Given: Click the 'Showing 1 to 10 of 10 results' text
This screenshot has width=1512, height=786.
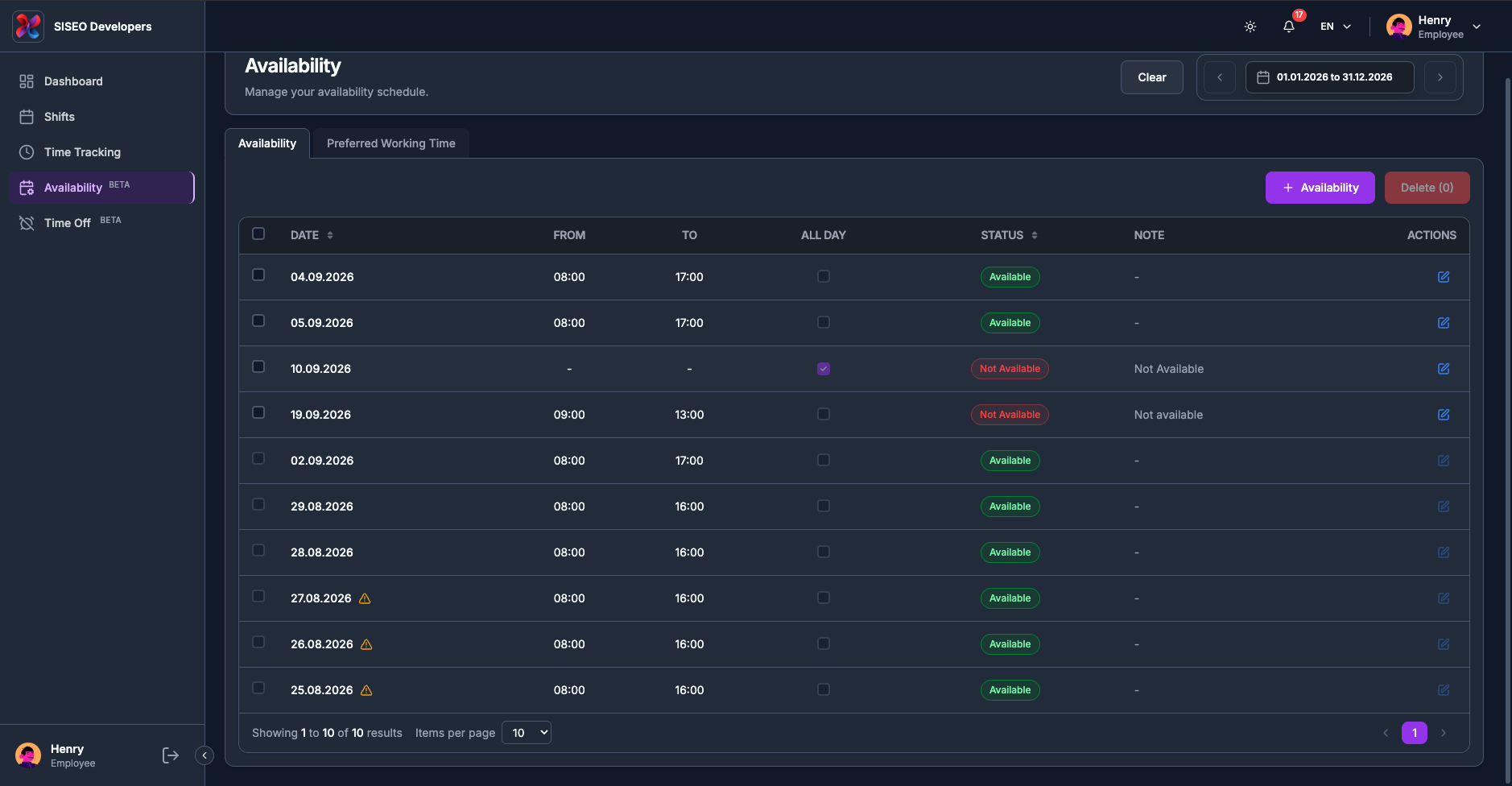Looking at the screenshot, I should (x=327, y=733).
